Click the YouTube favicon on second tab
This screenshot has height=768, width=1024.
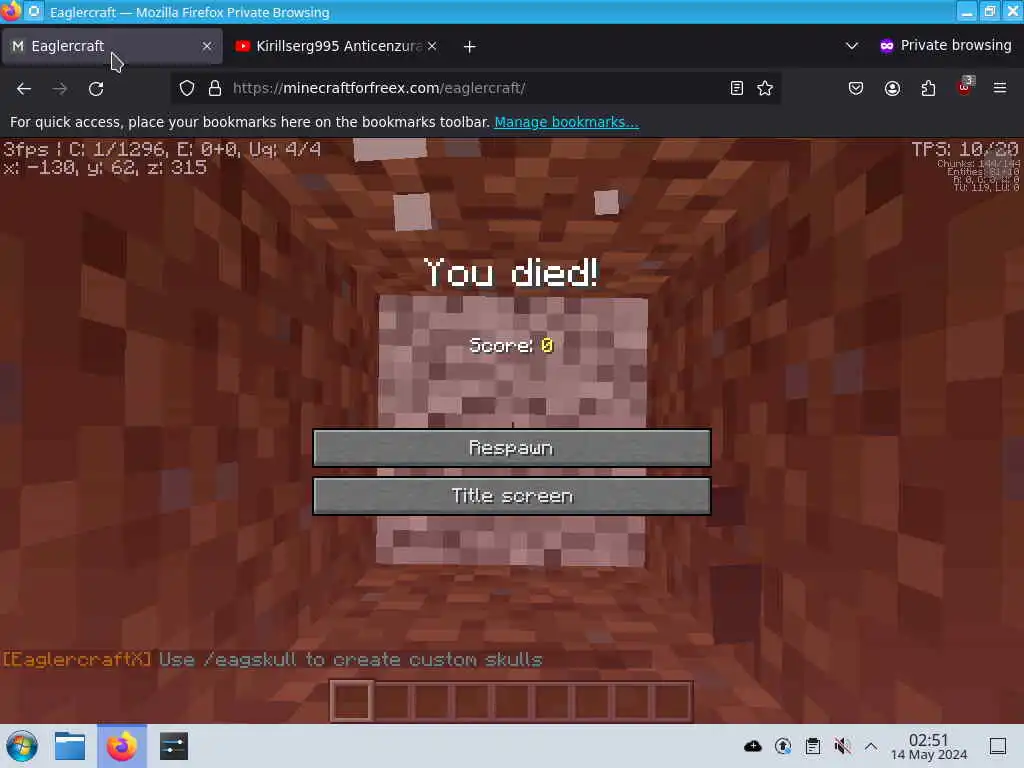242,46
